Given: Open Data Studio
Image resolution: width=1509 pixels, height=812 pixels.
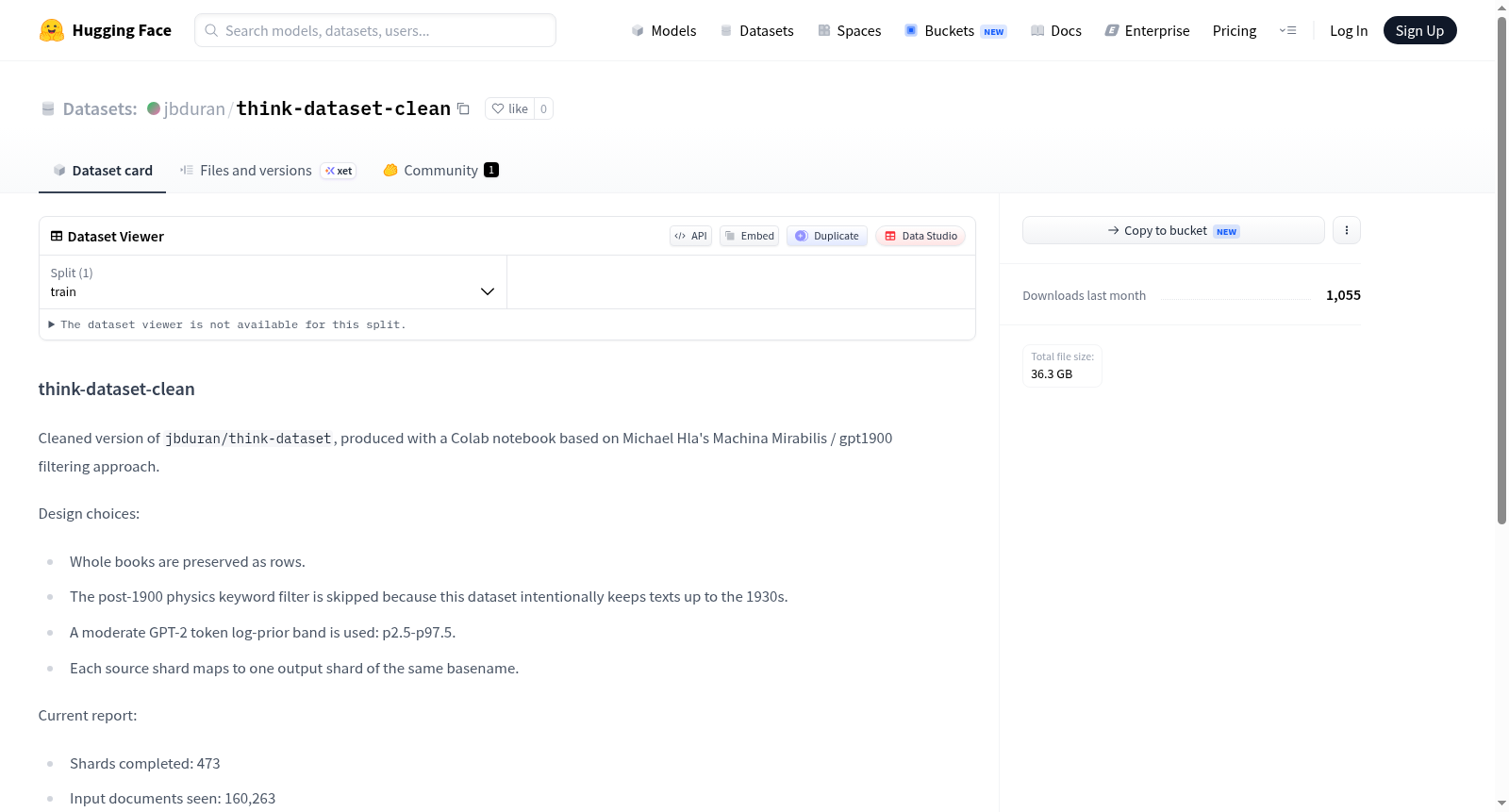Looking at the screenshot, I should (920, 236).
